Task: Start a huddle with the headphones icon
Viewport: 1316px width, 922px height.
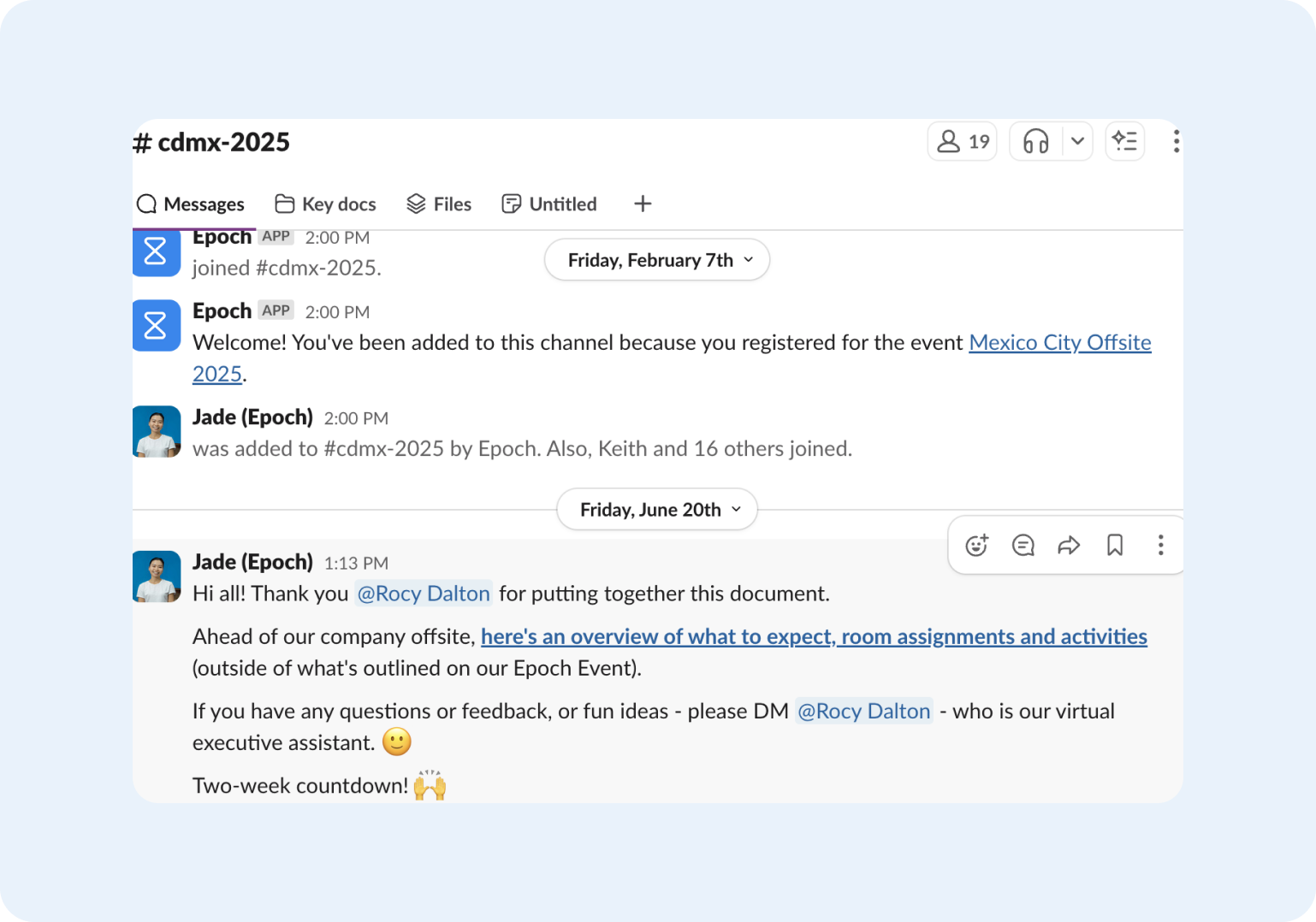Action: pos(1036,141)
